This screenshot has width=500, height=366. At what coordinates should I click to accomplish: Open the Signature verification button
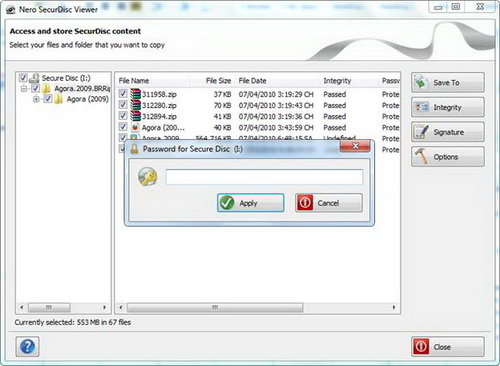pos(448,132)
